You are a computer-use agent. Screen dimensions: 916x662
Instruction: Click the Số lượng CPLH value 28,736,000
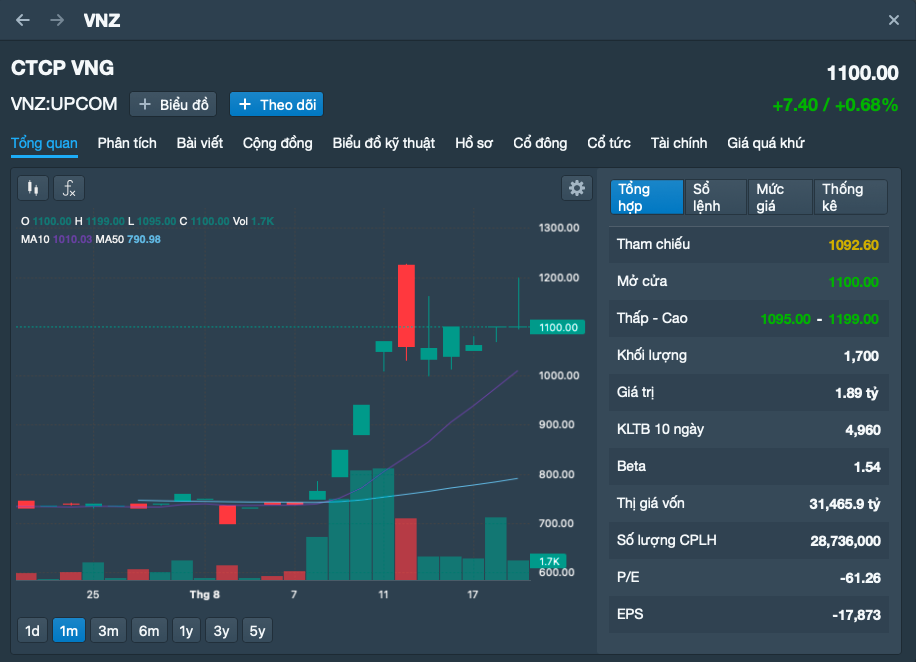(x=845, y=541)
